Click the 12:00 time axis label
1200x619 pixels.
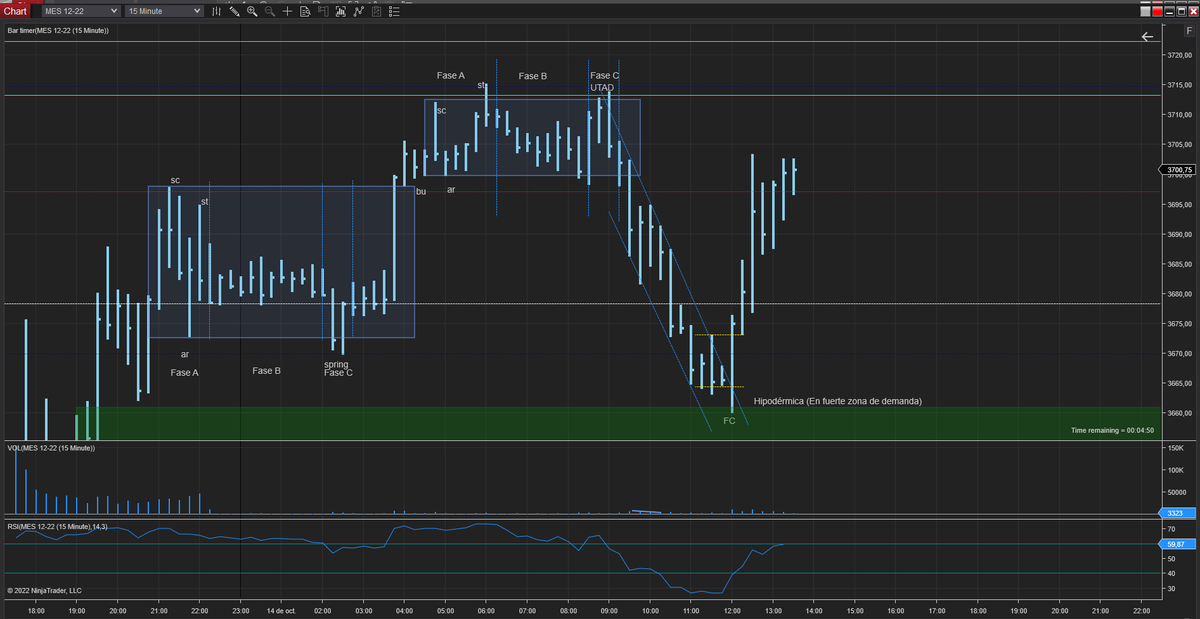(732, 609)
